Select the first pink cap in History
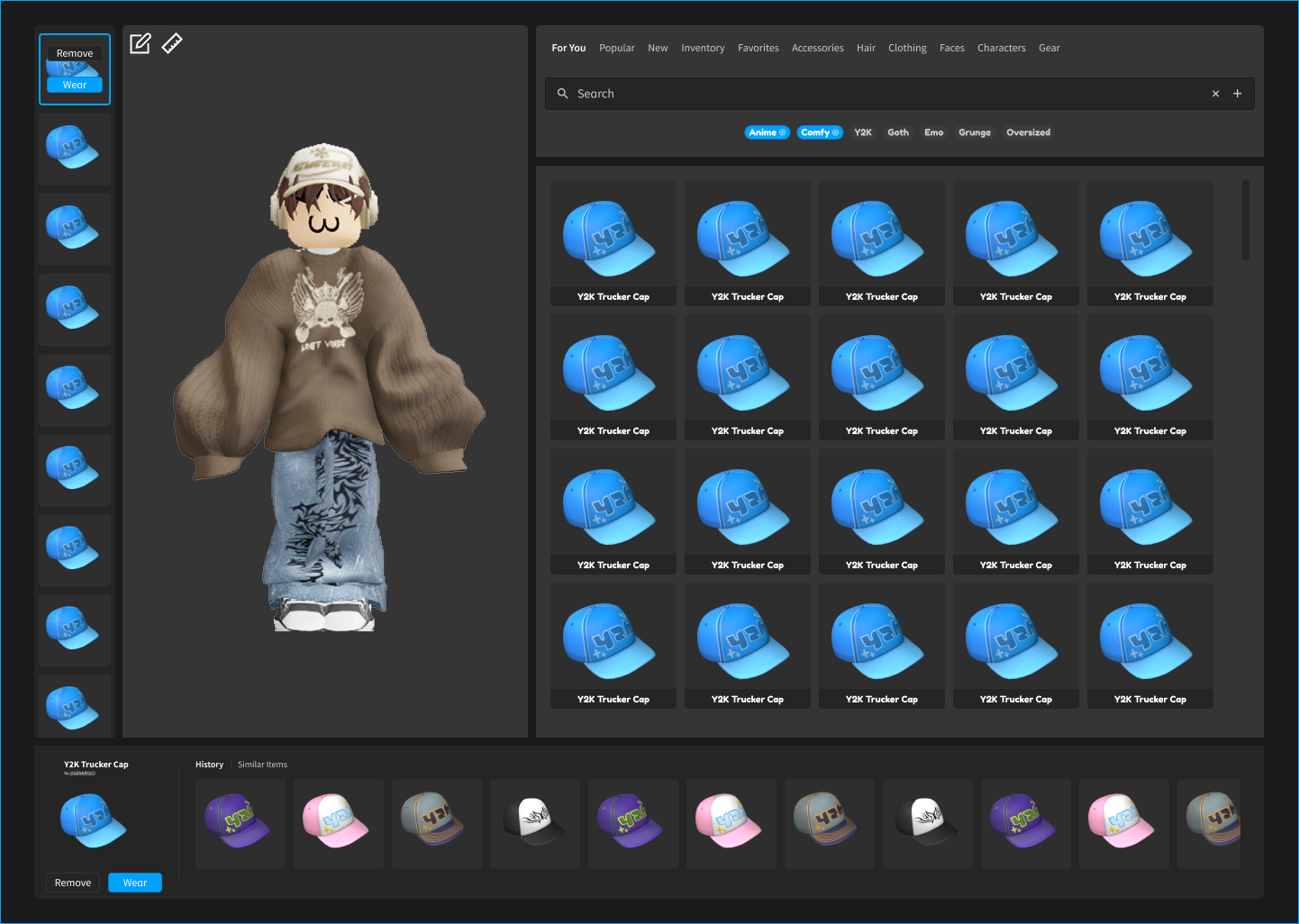Image resolution: width=1299 pixels, height=924 pixels. [x=338, y=823]
